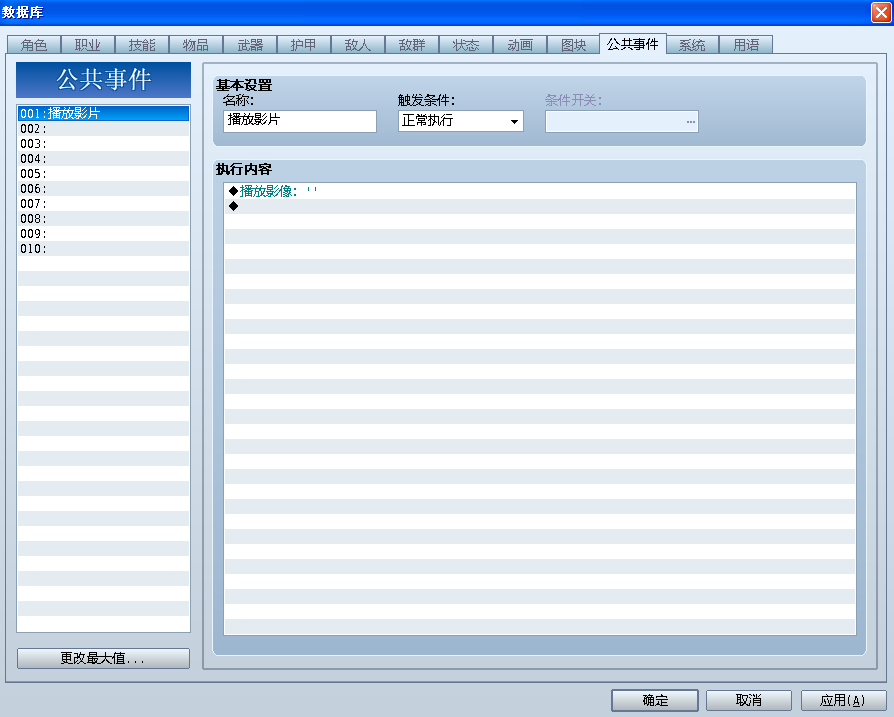Select common event row 002
This screenshot has height=717, width=894.
[103, 129]
